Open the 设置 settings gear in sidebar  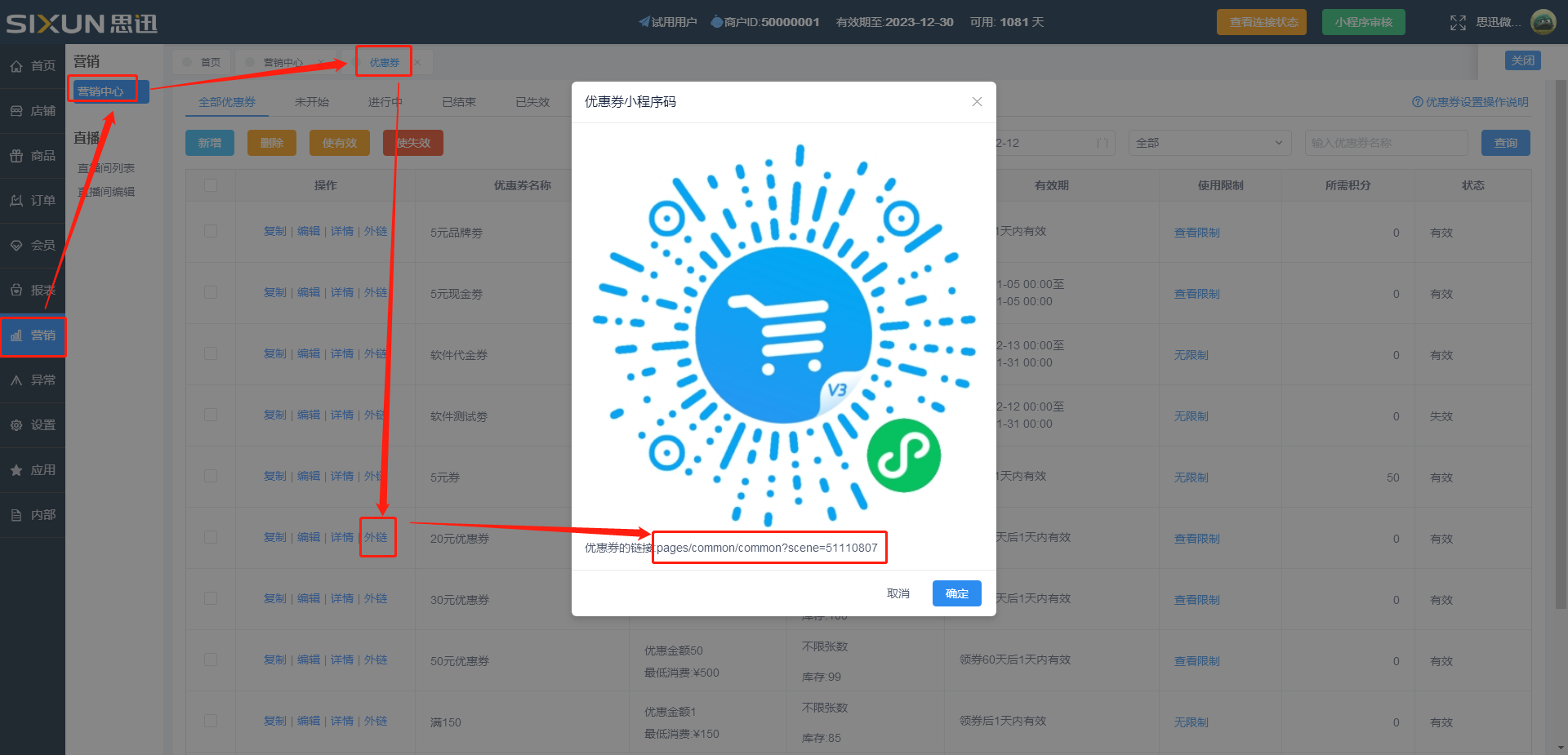click(x=16, y=425)
